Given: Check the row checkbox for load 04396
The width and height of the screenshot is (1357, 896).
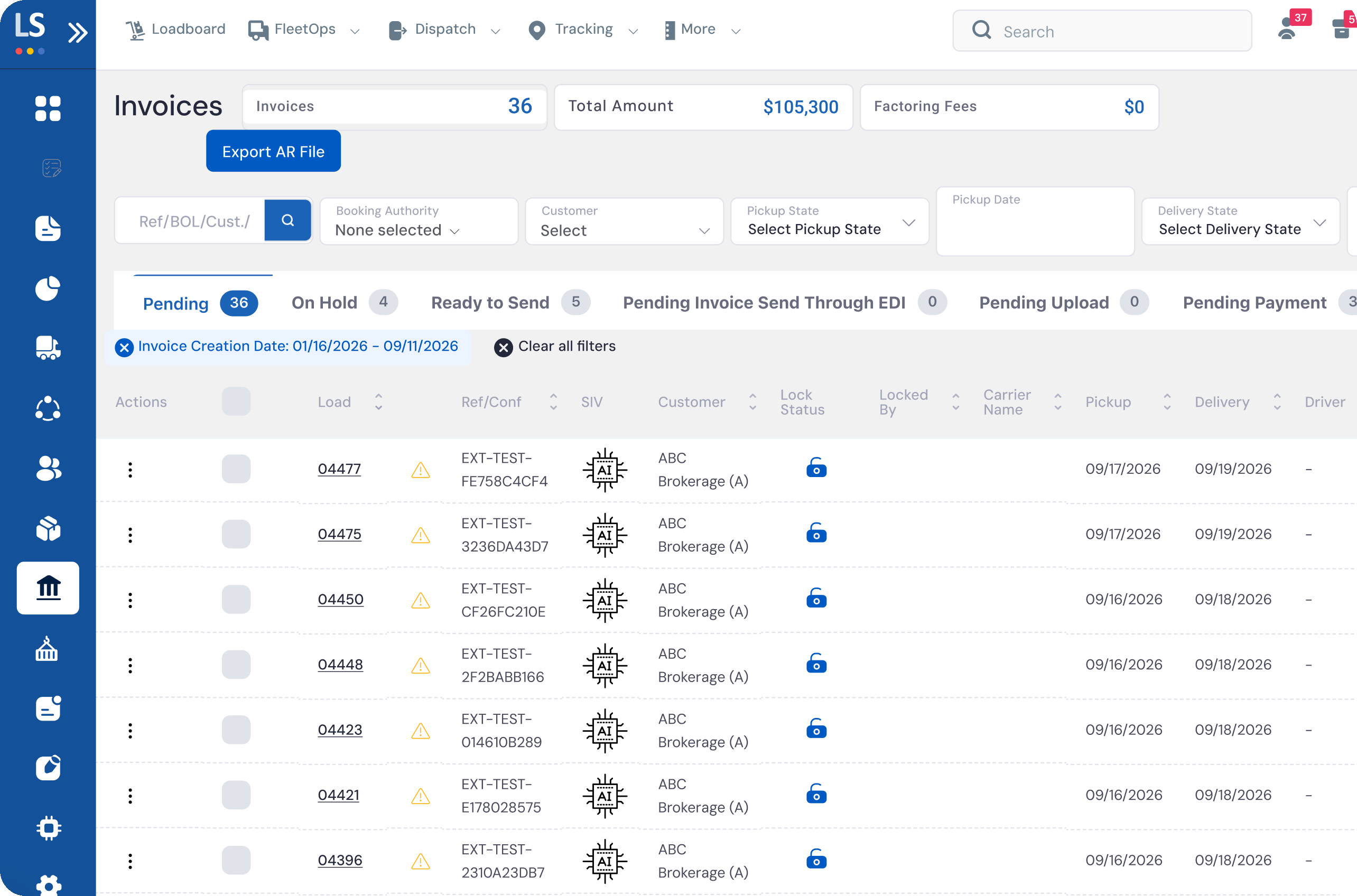Looking at the screenshot, I should [x=236, y=860].
